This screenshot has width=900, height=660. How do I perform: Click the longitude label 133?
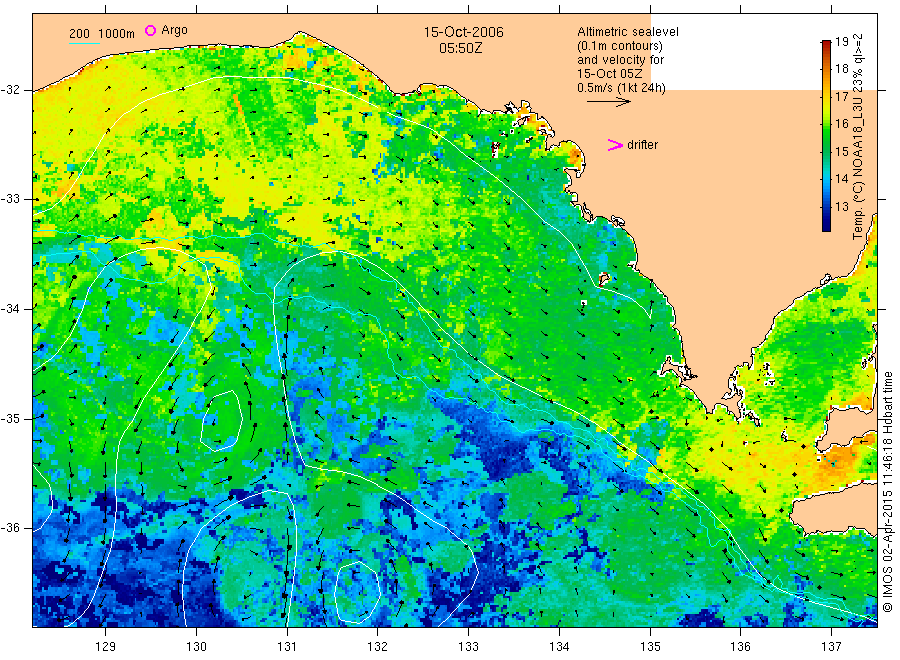coord(468,647)
